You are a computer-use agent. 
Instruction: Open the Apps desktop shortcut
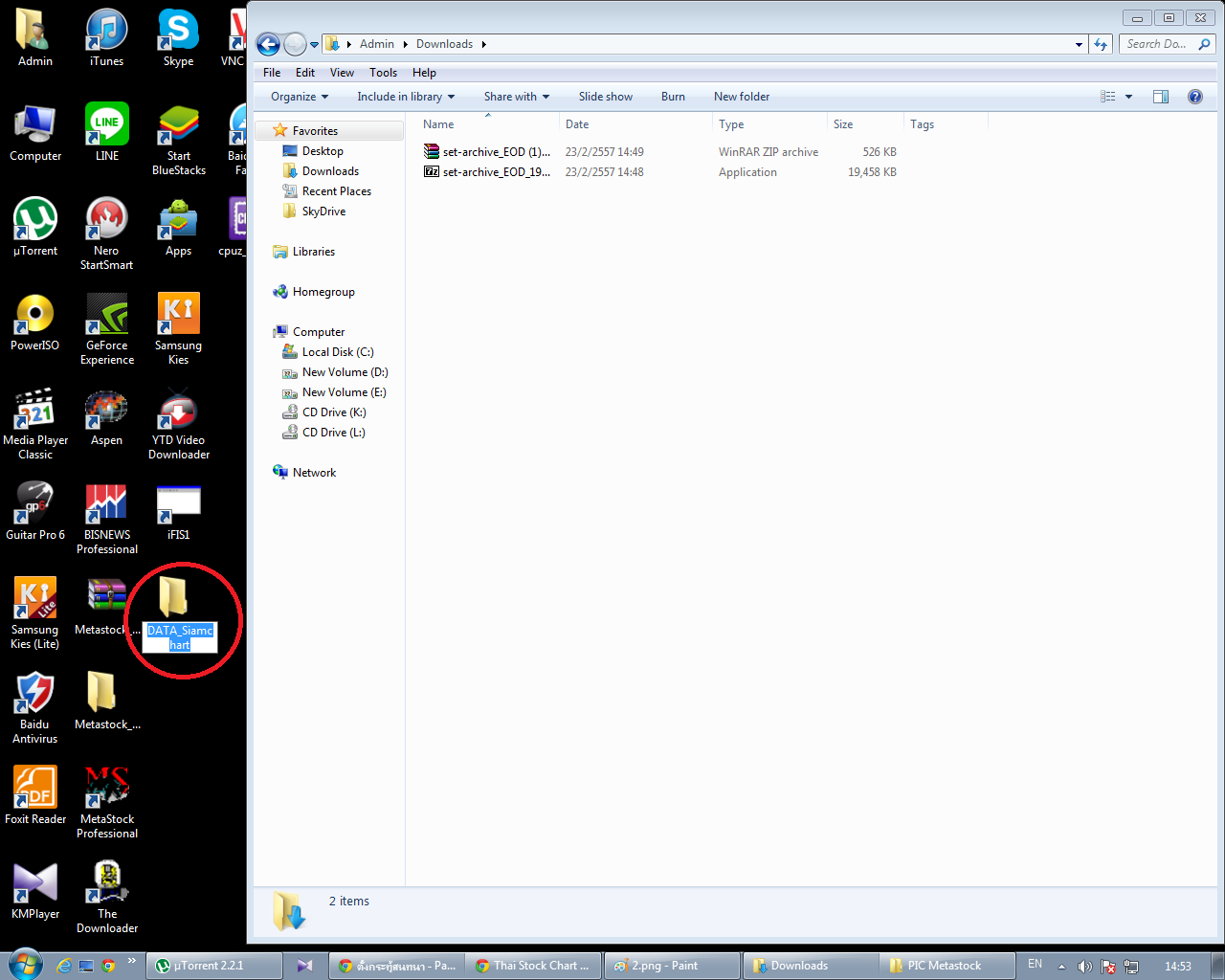pos(178,227)
